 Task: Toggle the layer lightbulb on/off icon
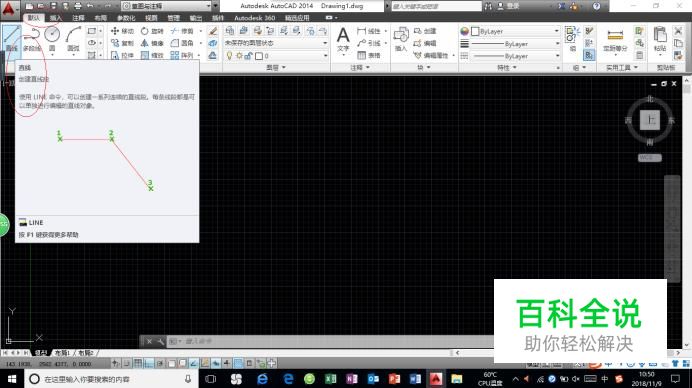tap(229, 56)
